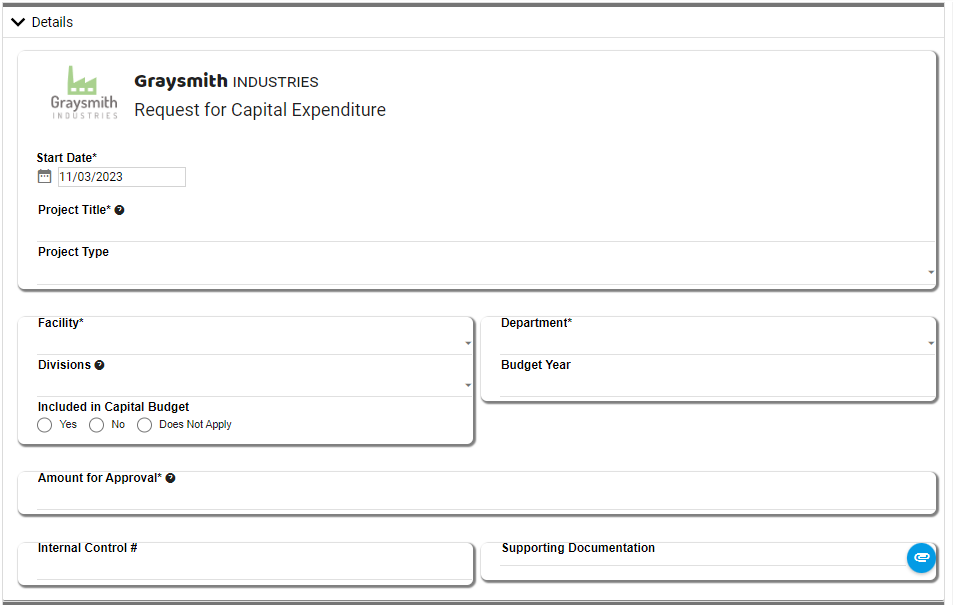This screenshot has width=953, height=605.
Task: Click the Graysmith Industries factory logo
Action: pos(84,92)
